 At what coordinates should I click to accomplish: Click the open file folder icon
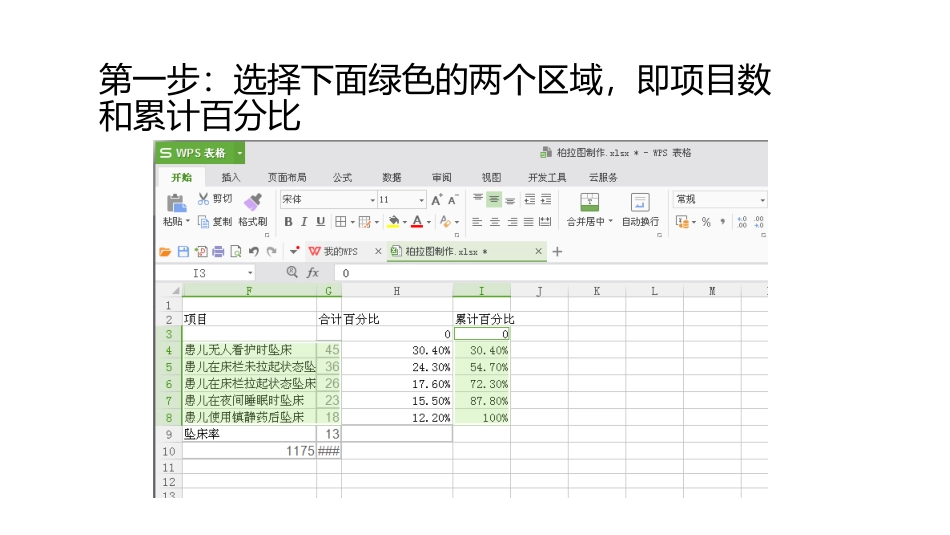(165, 251)
